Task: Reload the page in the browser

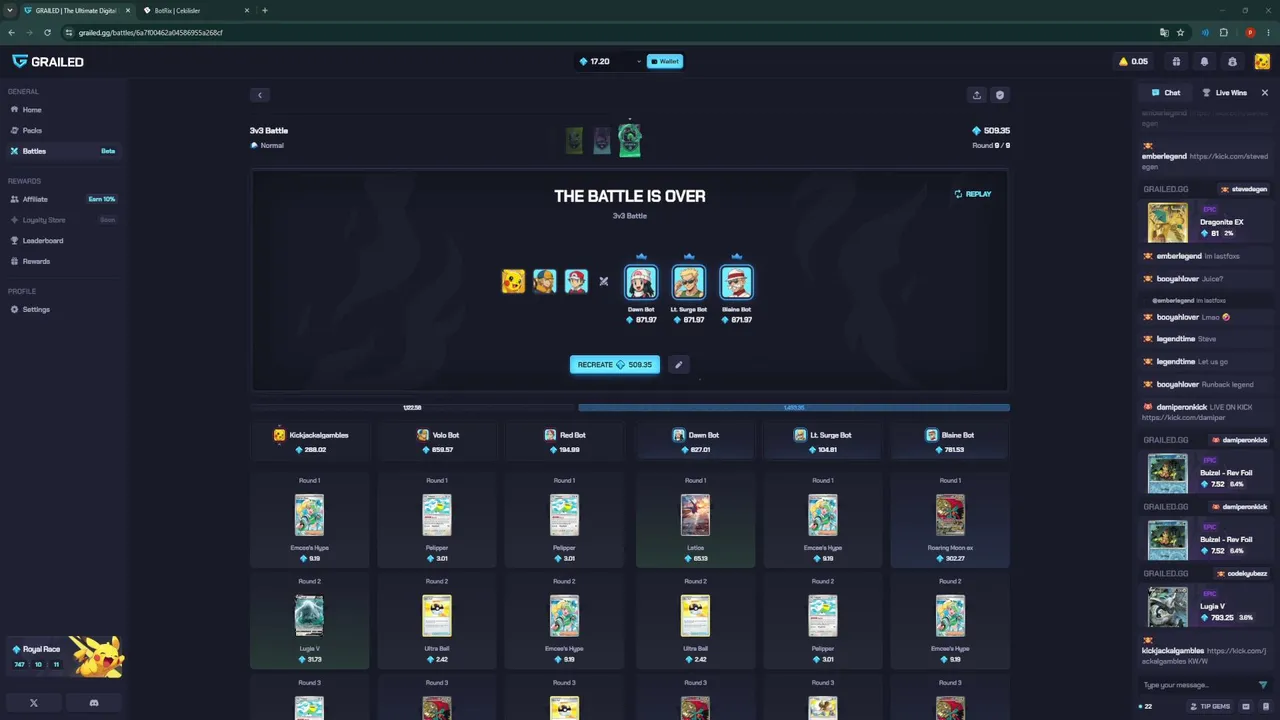Action: click(47, 32)
